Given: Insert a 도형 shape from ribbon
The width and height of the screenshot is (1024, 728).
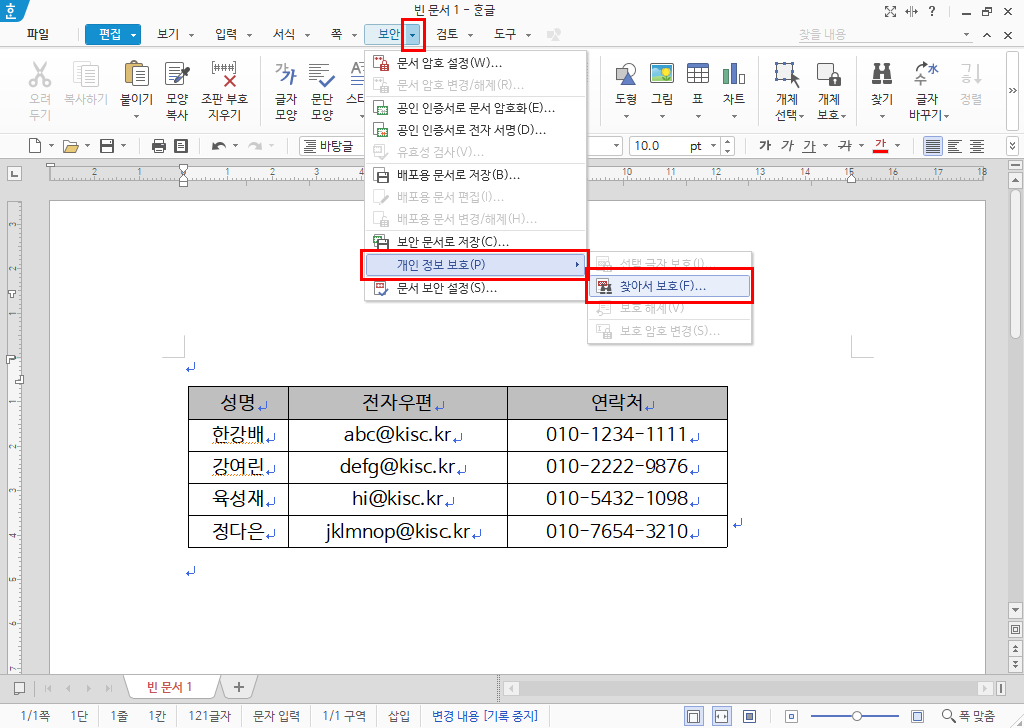Looking at the screenshot, I should coord(626,74).
